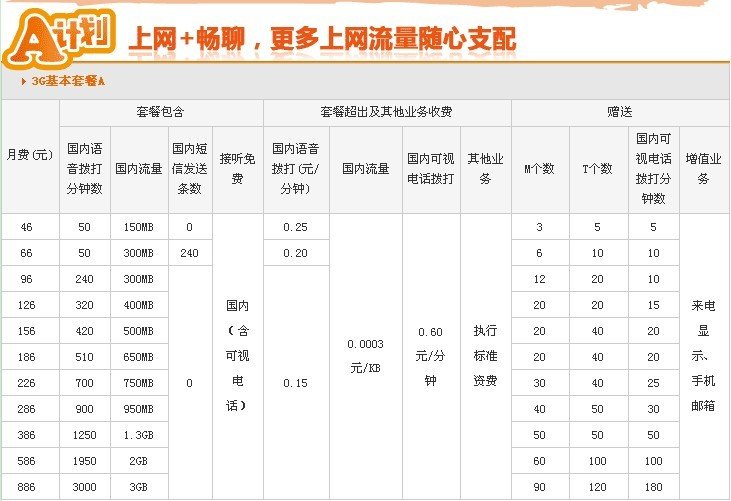The image size is (731, 501).
Task: Click the 月费(元) column header
Action: [x=30, y=155]
